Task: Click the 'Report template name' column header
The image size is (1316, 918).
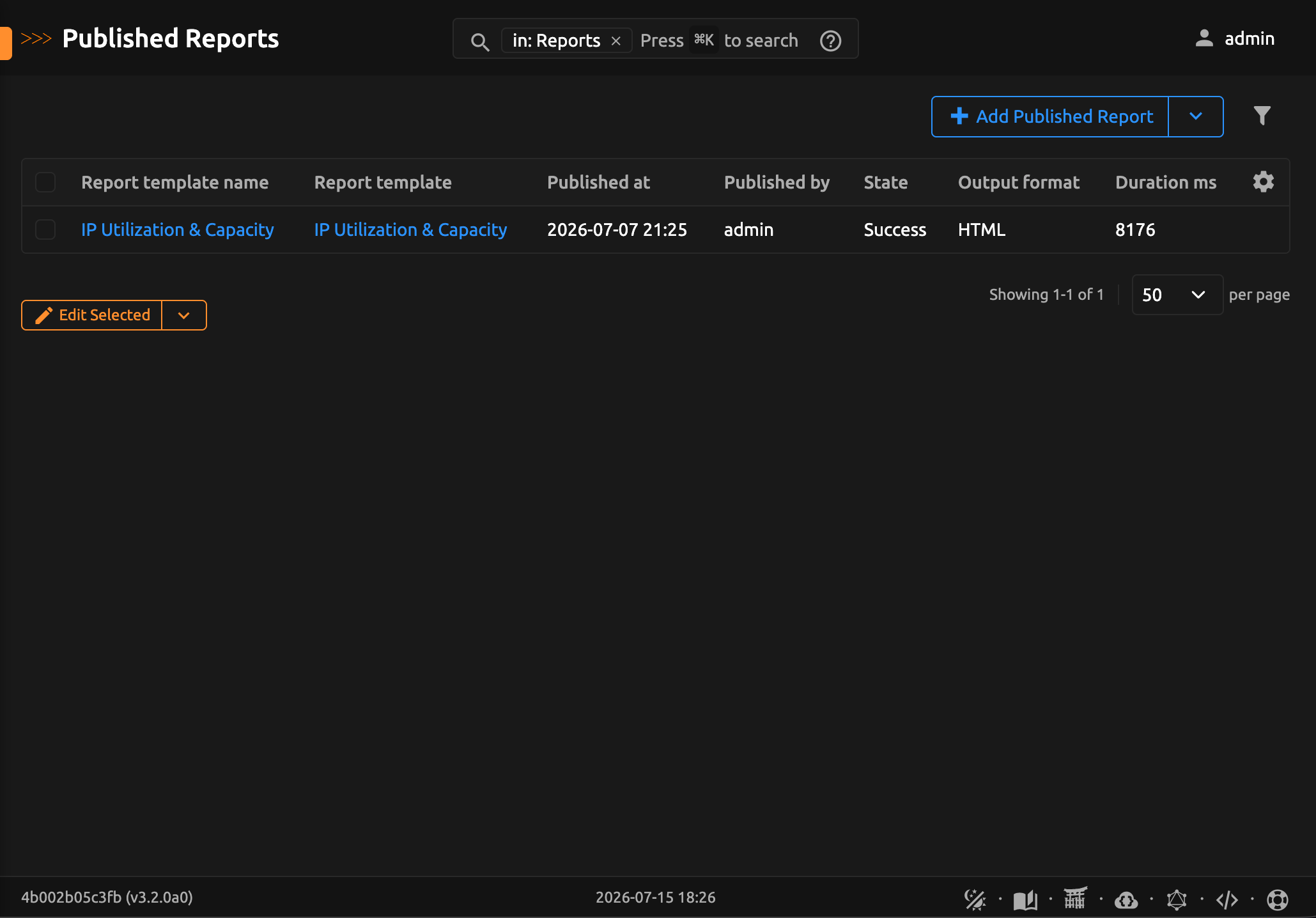Action: click(x=175, y=182)
